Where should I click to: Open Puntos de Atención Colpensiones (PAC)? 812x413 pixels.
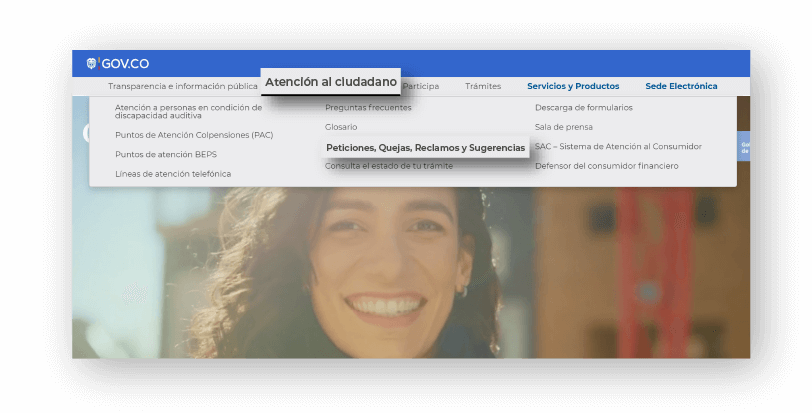tap(194, 135)
